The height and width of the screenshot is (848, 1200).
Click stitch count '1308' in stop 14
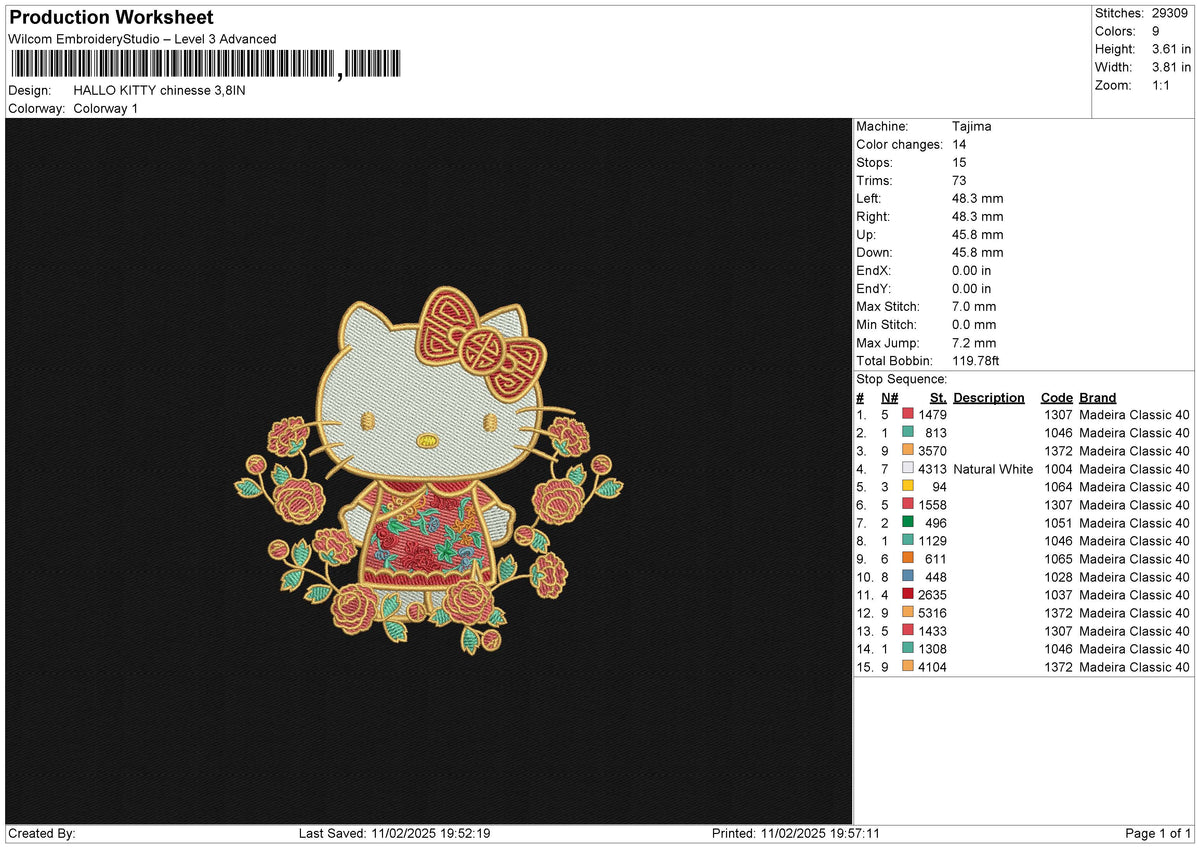932,648
